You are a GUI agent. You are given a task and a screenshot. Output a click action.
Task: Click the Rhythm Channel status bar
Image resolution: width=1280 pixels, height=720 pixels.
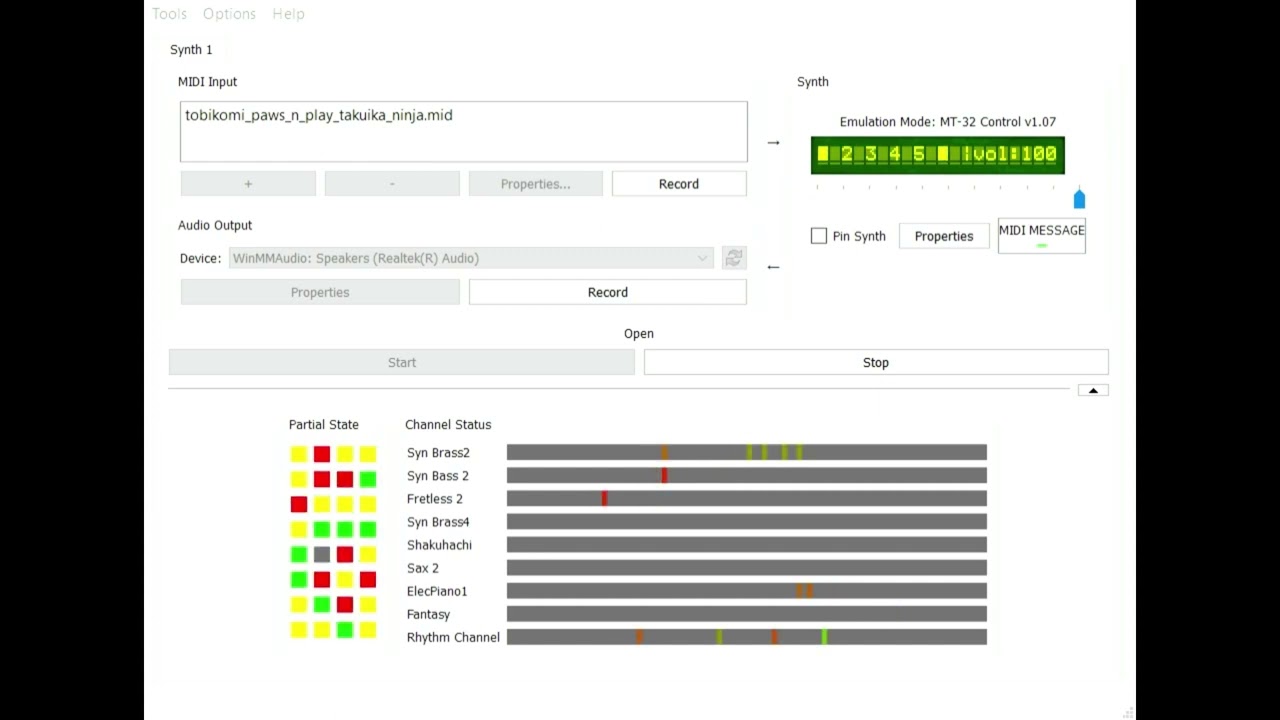[747, 637]
